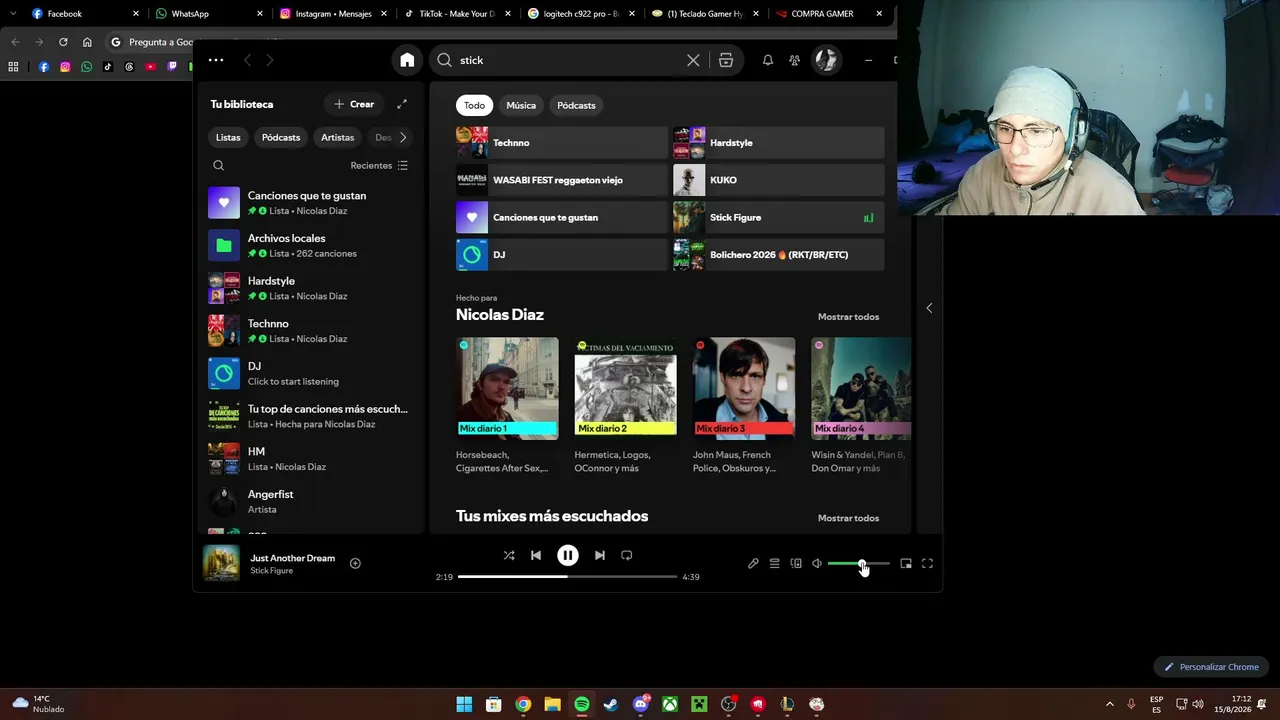Clear the Spotify search text with the X

pos(693,60)
